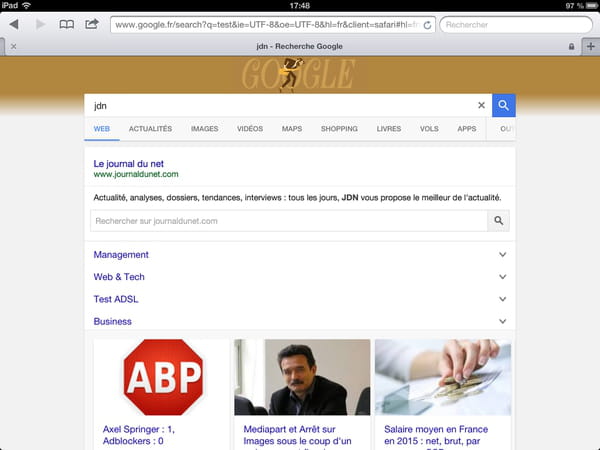
Task: Open the share action icon
Action: 92,24
